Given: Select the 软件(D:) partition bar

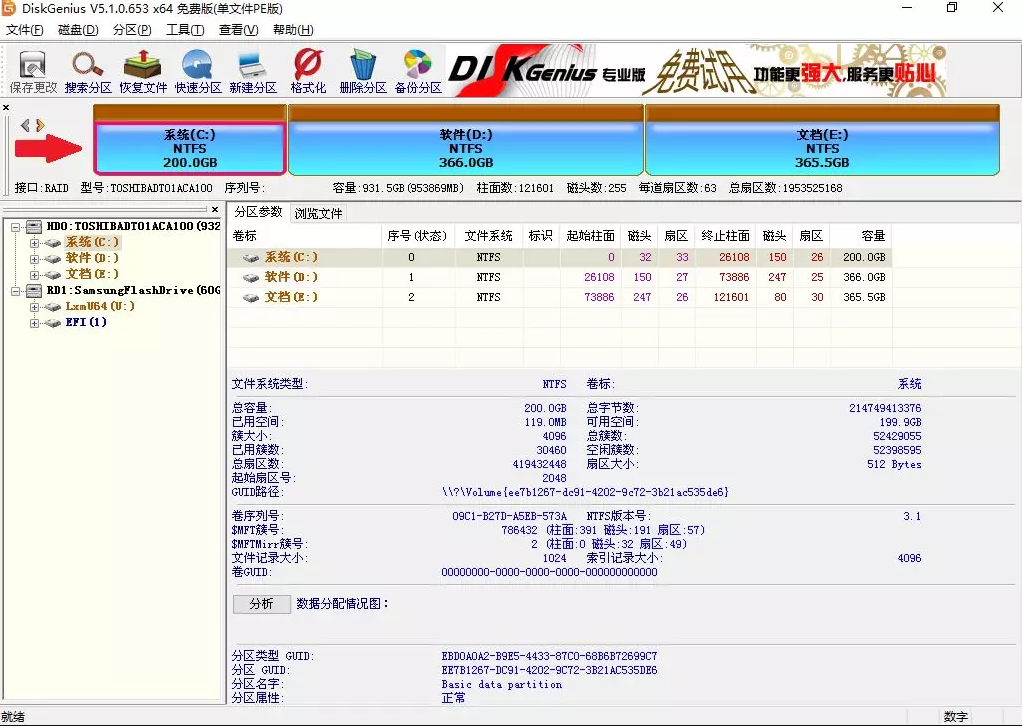Looking at the screenshot, I should pyautogui.click(x=465, y=145).
